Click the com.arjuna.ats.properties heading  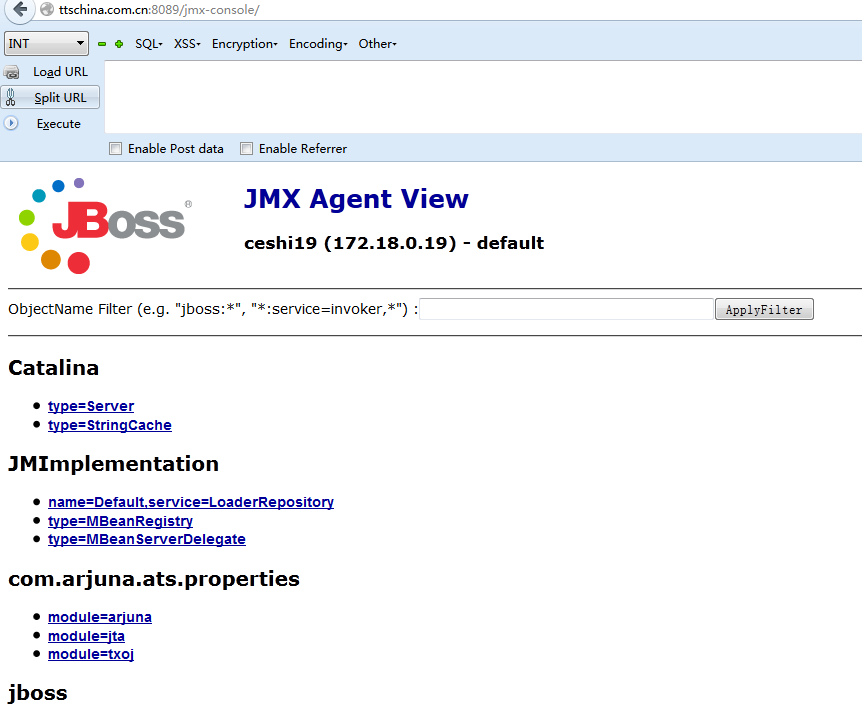click(154, 579)
